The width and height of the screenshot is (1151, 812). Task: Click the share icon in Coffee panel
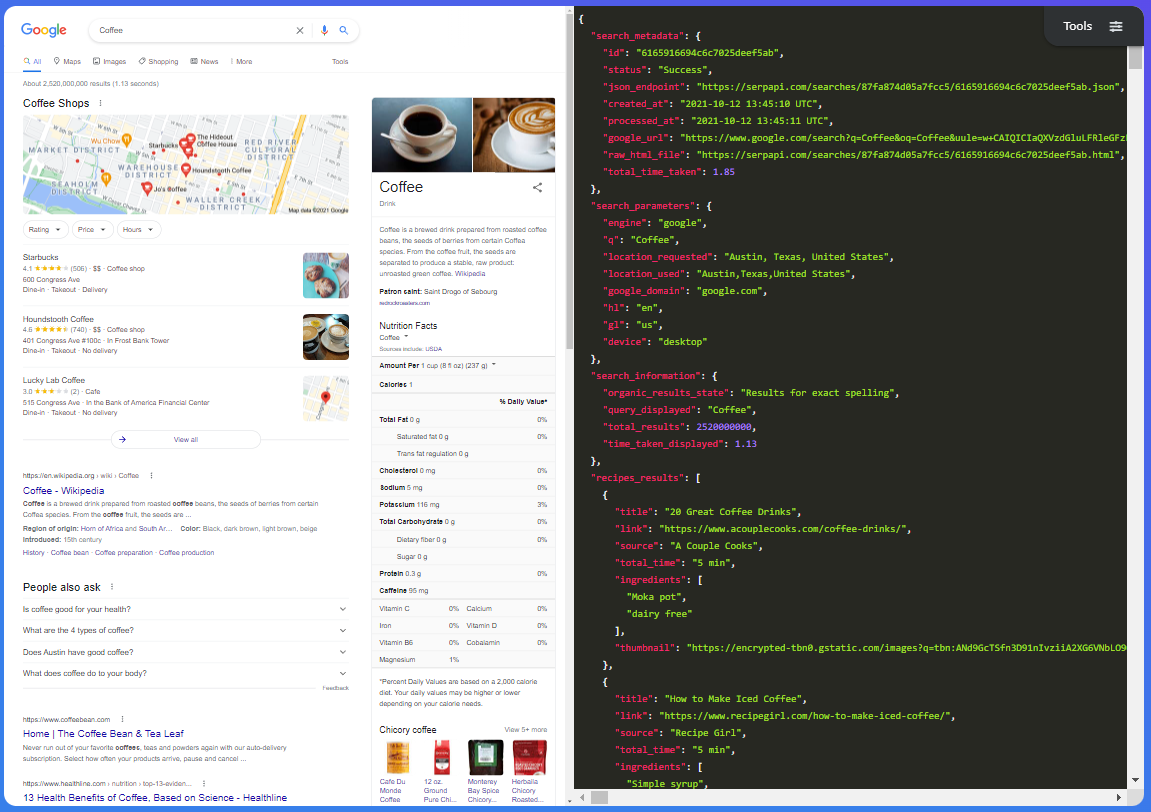[537, 187]
